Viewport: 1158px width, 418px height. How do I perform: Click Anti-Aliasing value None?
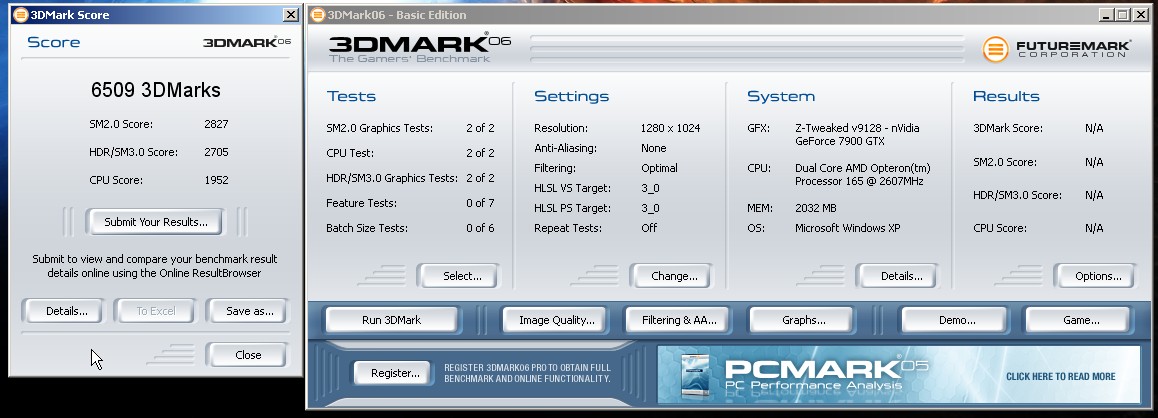pyautogui.click(x=654, y=148)
